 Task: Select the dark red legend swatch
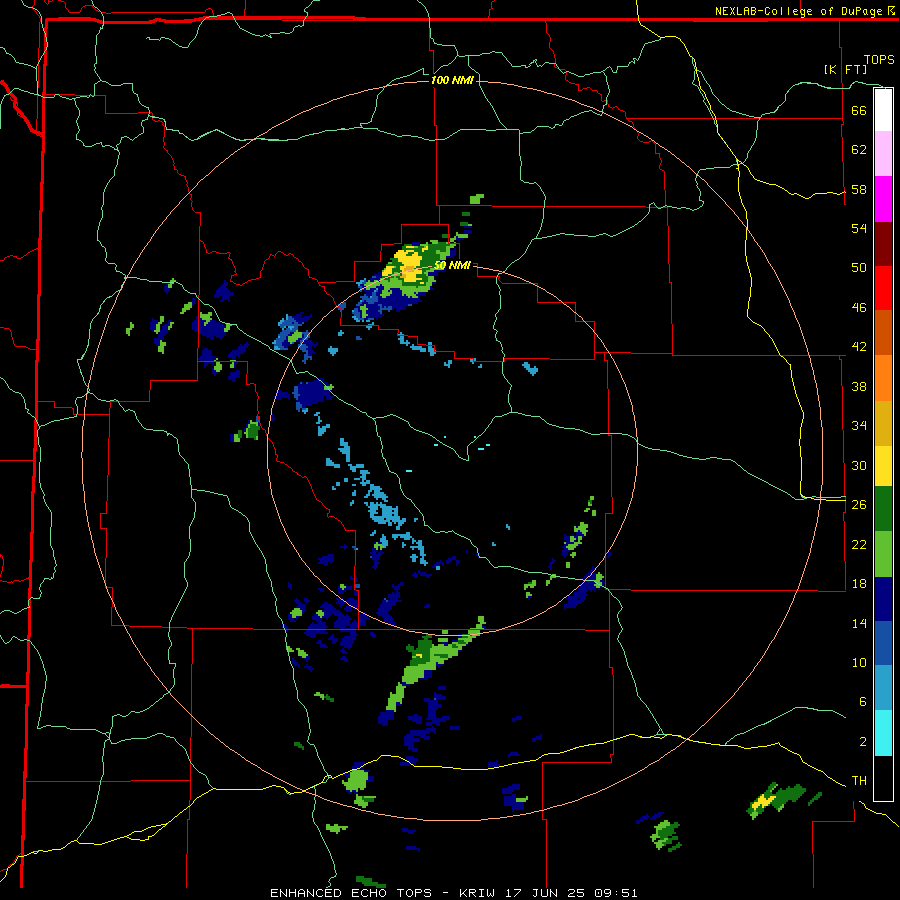[883, 244]
